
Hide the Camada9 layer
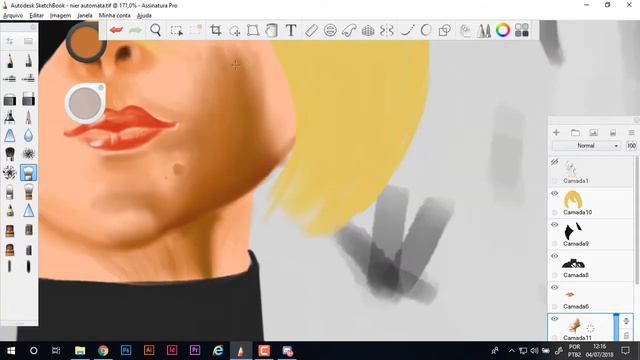click(554, 225)
